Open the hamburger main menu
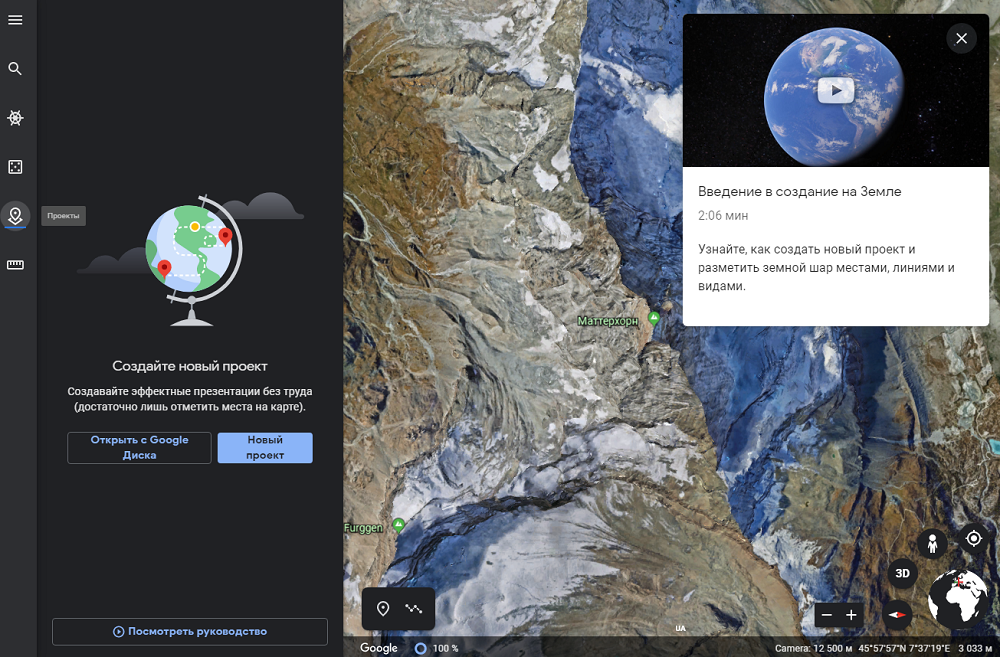 coord(15,20)
